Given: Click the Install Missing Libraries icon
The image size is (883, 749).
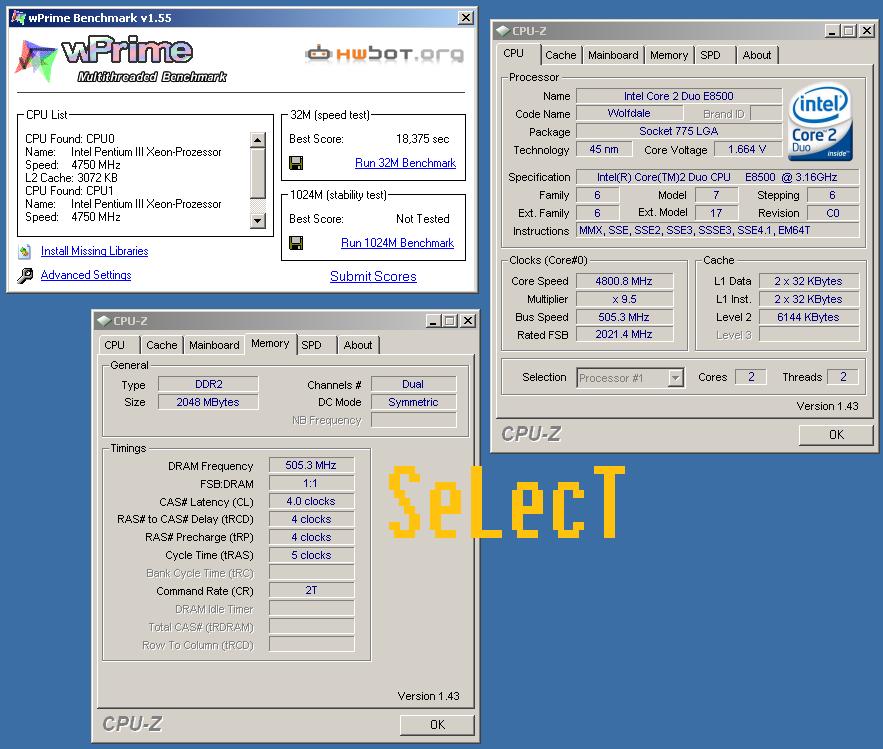Looking at the screenshot, I should 24,251.
